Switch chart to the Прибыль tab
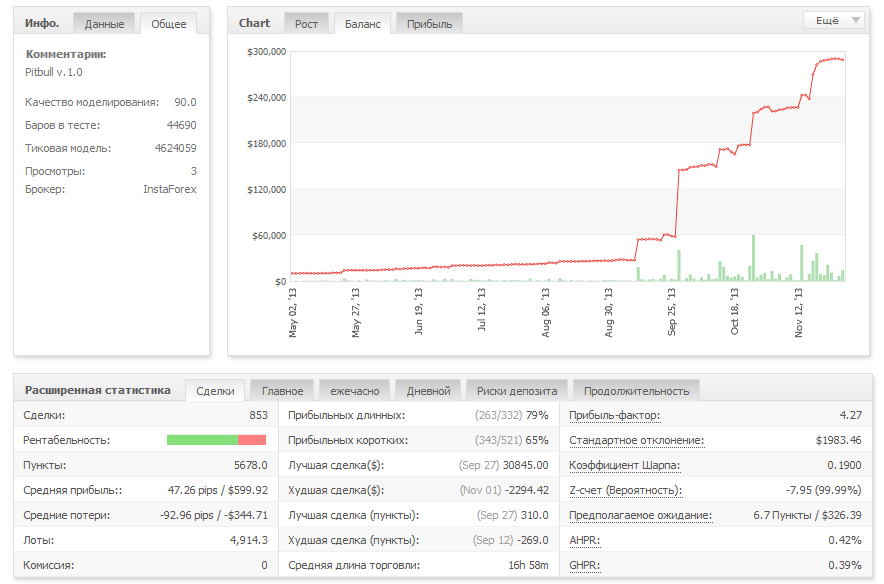 429,24
